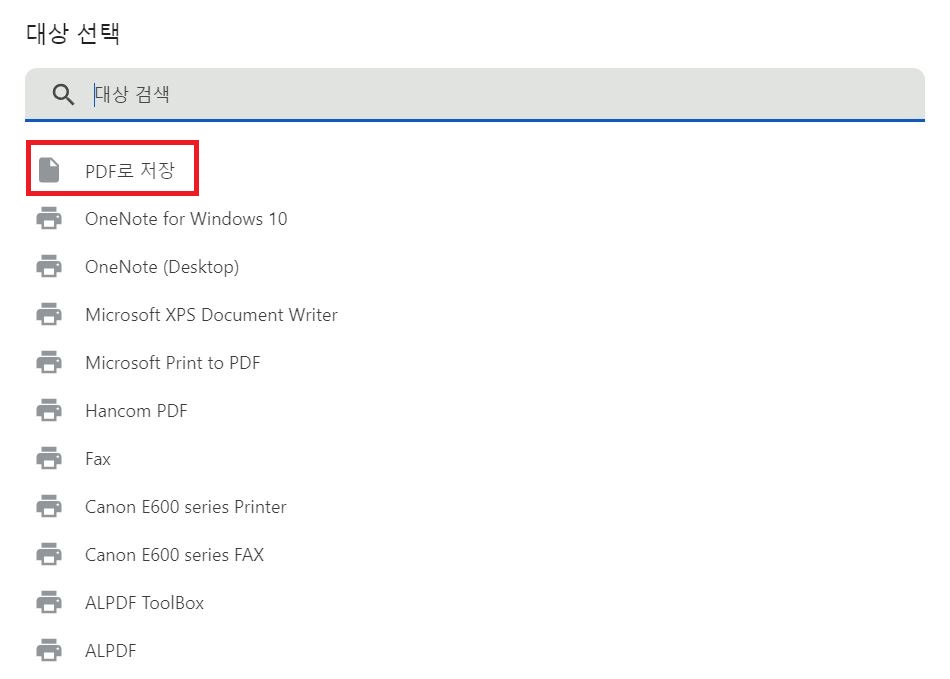The width and height of the screenshot is (950, 679).
Task: Click printer icon for OneNote (Desktop)
Action: (49, 266)
